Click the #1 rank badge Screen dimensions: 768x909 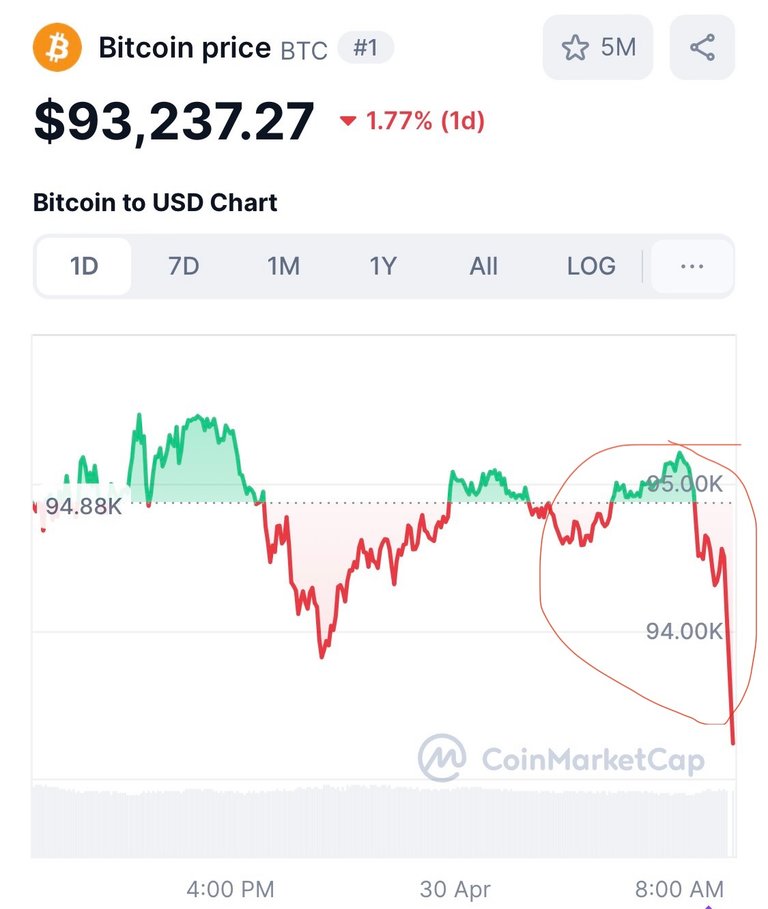tap(366, 48)
